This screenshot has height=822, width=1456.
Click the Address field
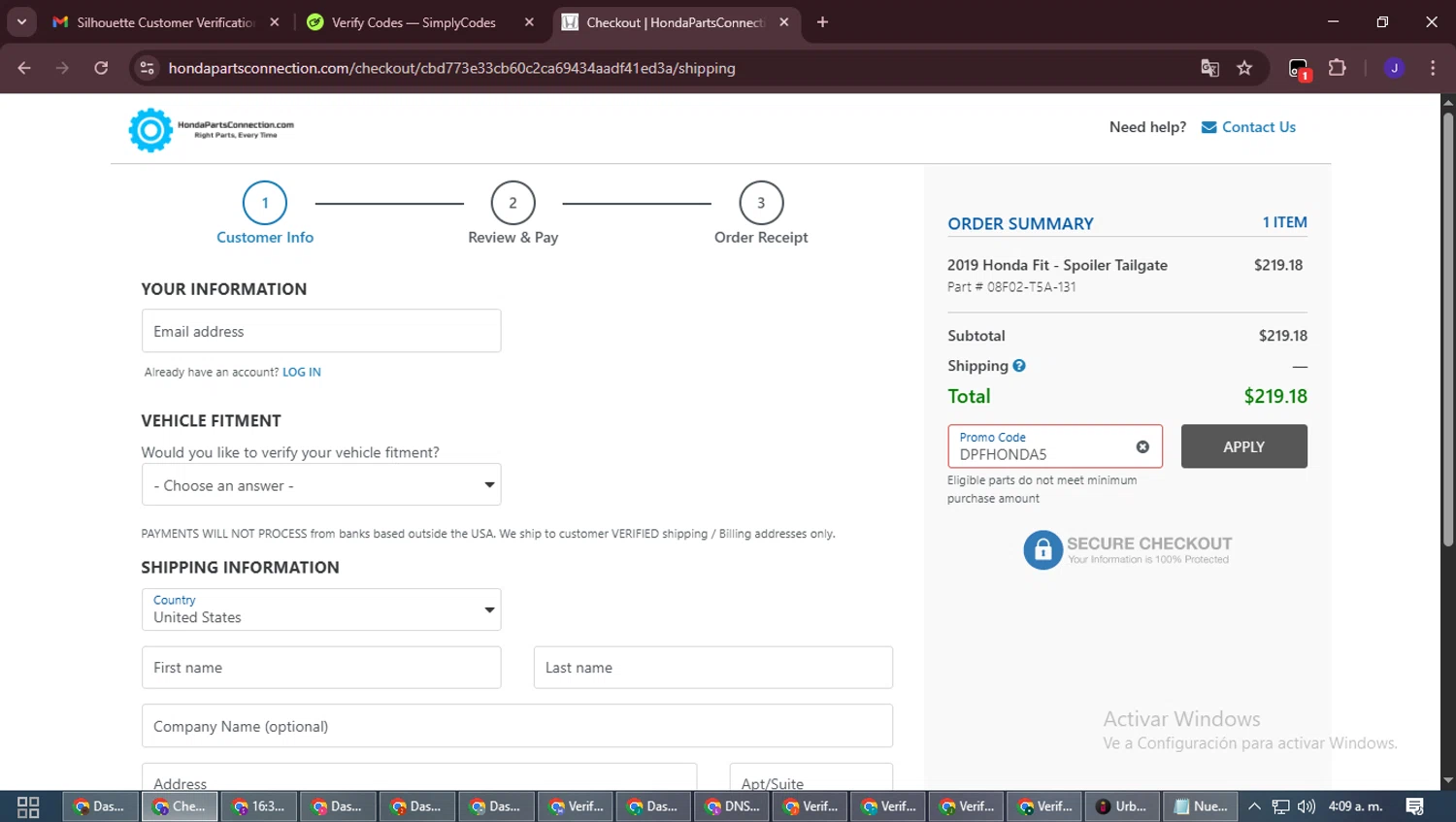(x=419, y=777)
